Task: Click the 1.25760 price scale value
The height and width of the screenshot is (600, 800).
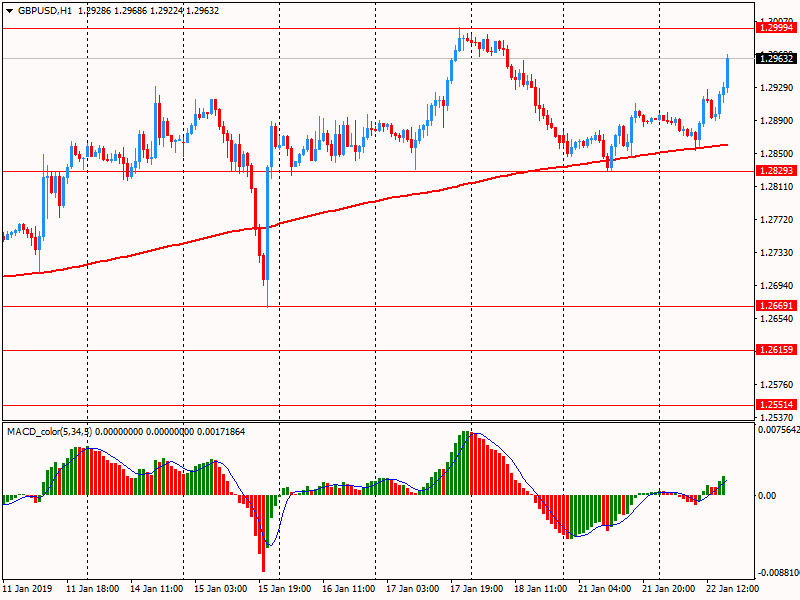Action: [x=777, y=385]
